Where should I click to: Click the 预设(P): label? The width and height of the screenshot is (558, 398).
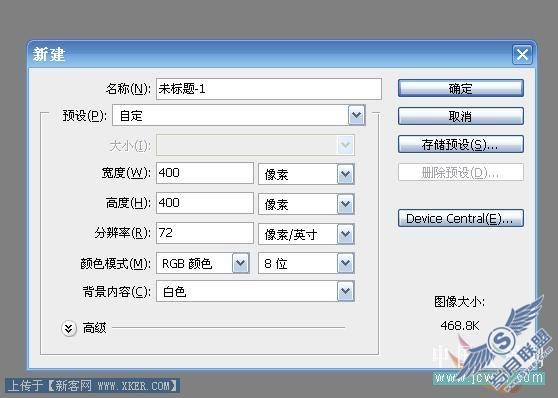85,115
